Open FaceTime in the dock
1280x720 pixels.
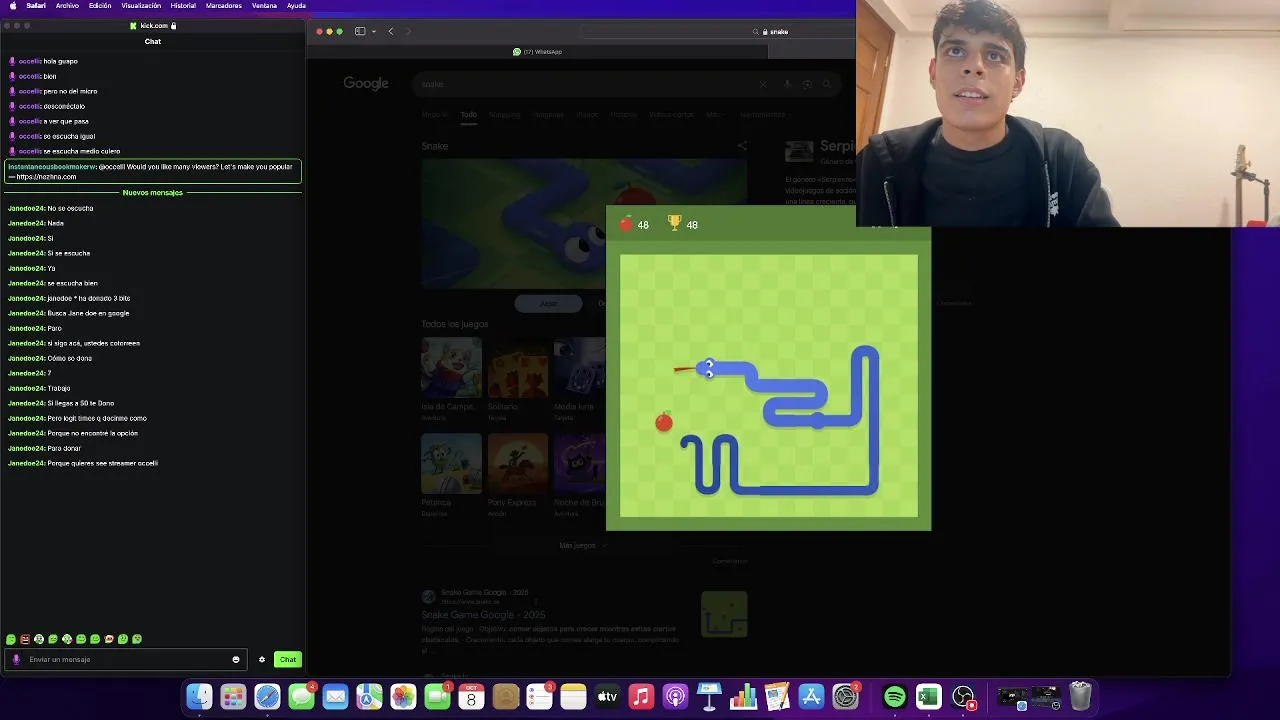[x=437, y=696]
